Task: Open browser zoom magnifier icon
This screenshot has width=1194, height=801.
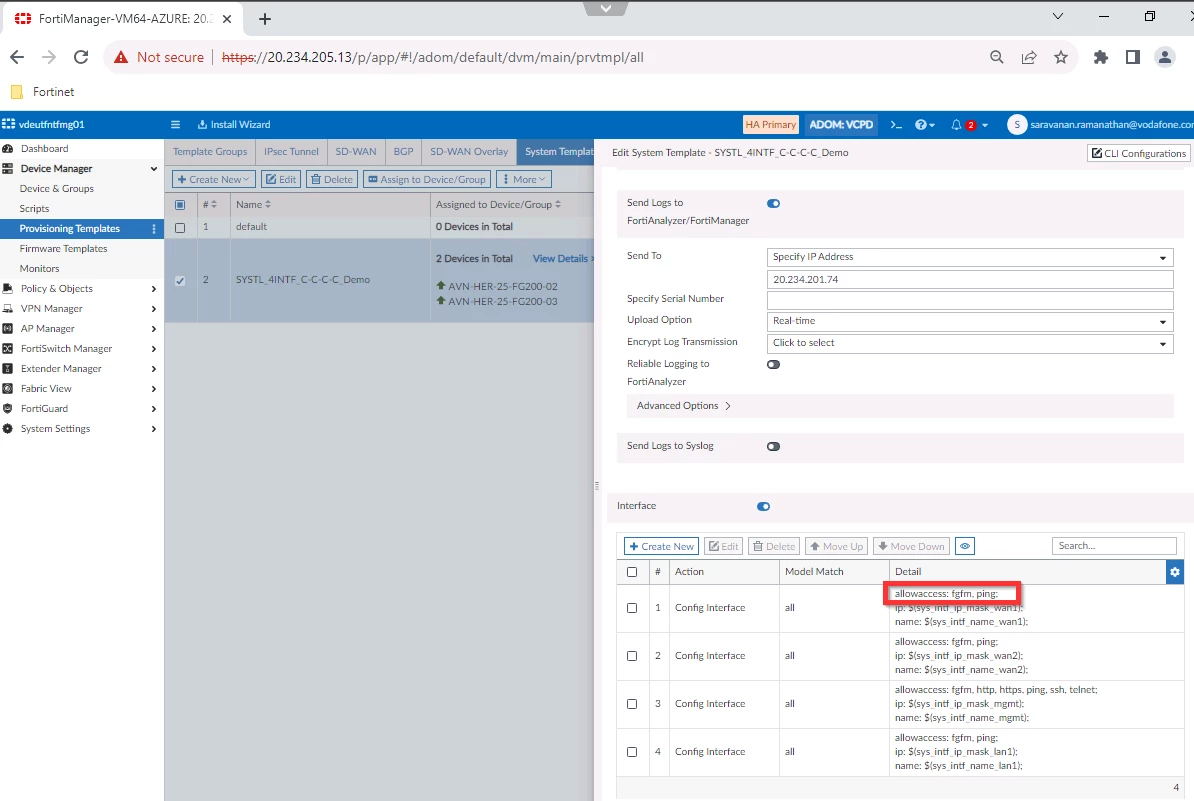Action: pos(996,57)
